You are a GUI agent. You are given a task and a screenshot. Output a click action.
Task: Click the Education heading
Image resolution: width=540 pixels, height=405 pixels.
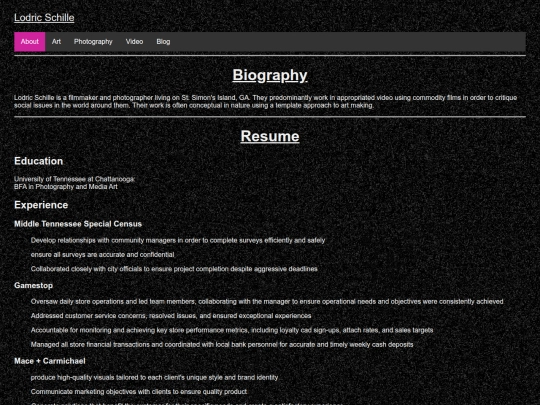tap(39, 161)
